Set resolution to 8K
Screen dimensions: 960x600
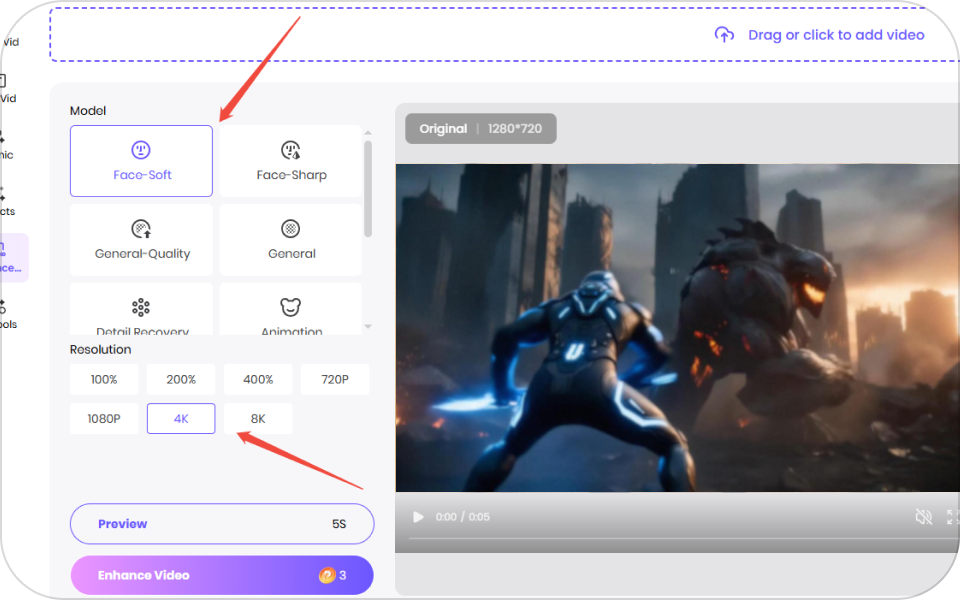tap(258, 419)
